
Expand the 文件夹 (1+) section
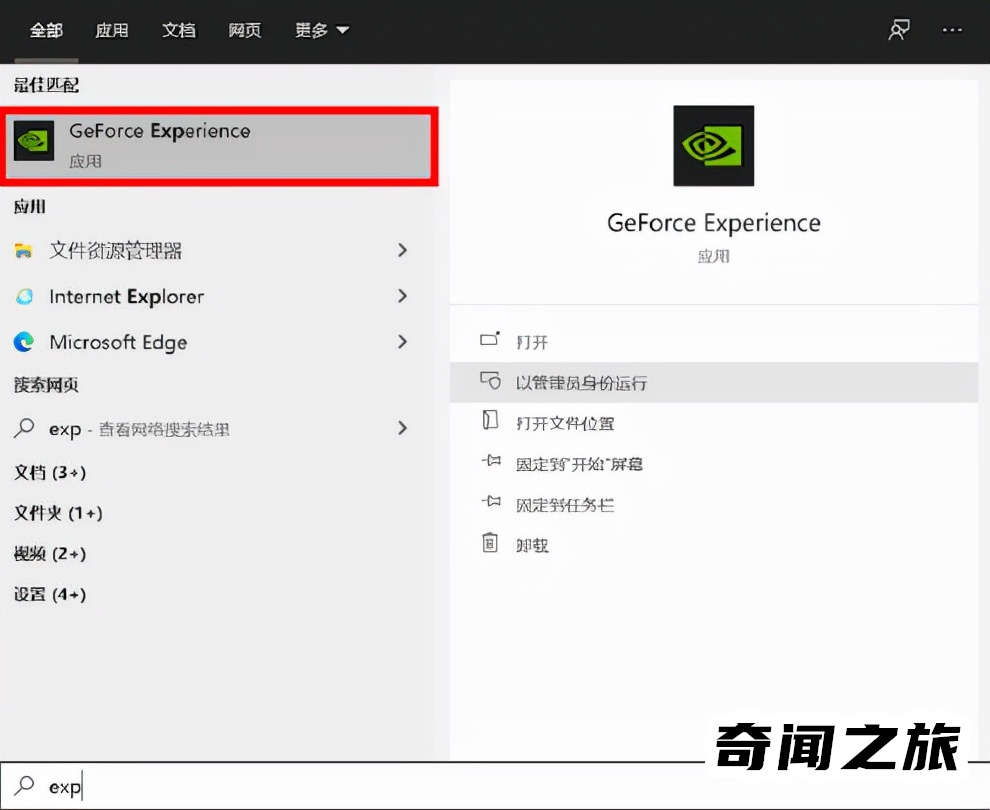click(58, 513)
